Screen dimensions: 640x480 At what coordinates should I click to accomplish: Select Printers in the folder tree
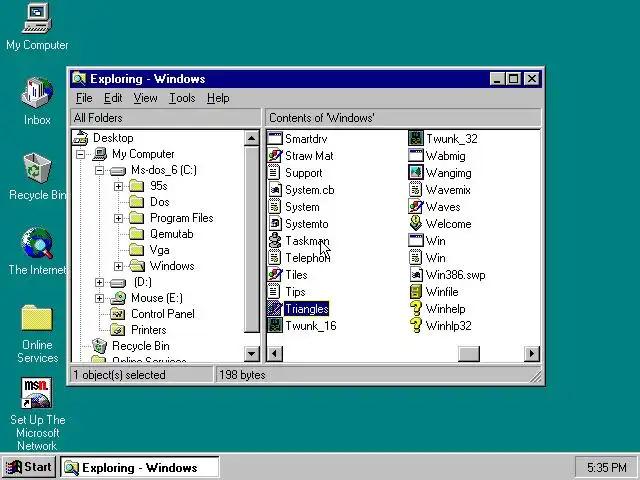point(149,330)
